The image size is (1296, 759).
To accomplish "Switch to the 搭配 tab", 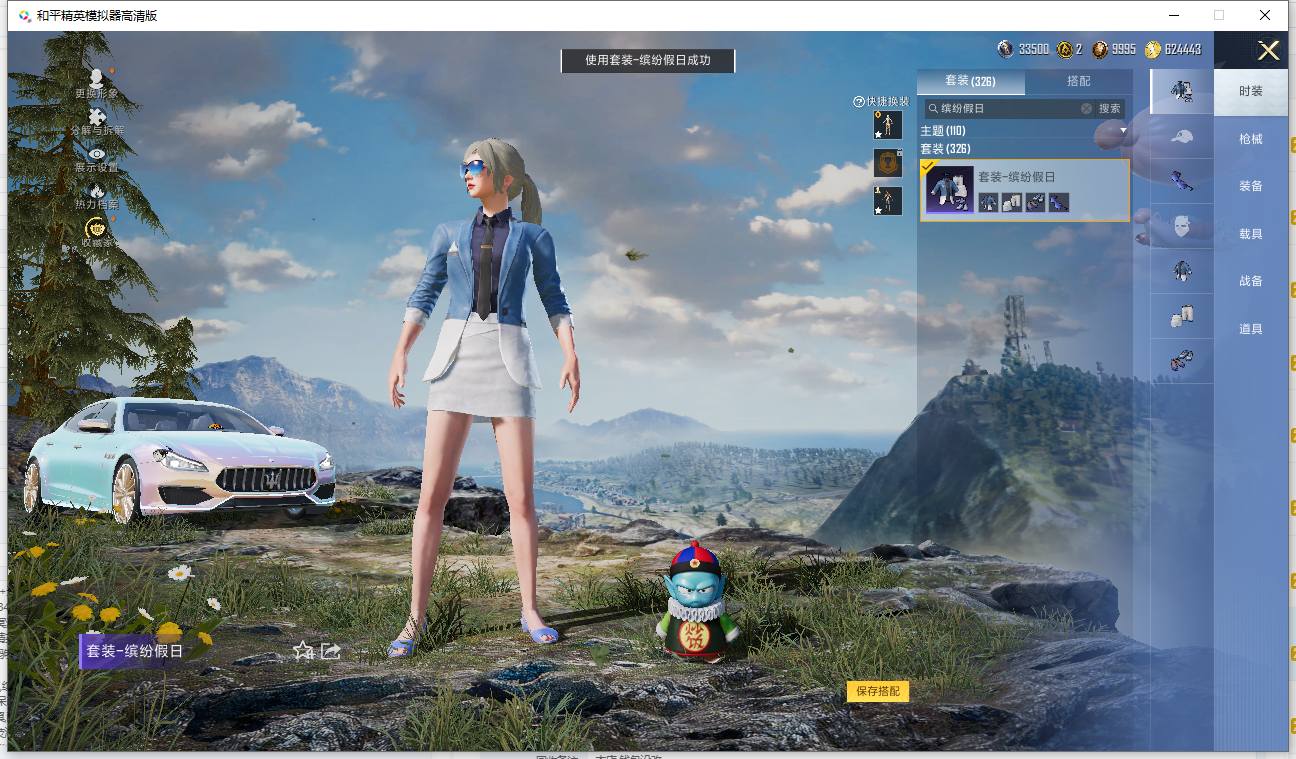I will point(1078,81).
